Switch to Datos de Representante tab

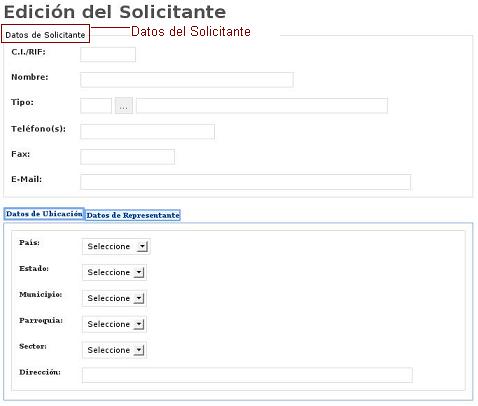(133, 215)
